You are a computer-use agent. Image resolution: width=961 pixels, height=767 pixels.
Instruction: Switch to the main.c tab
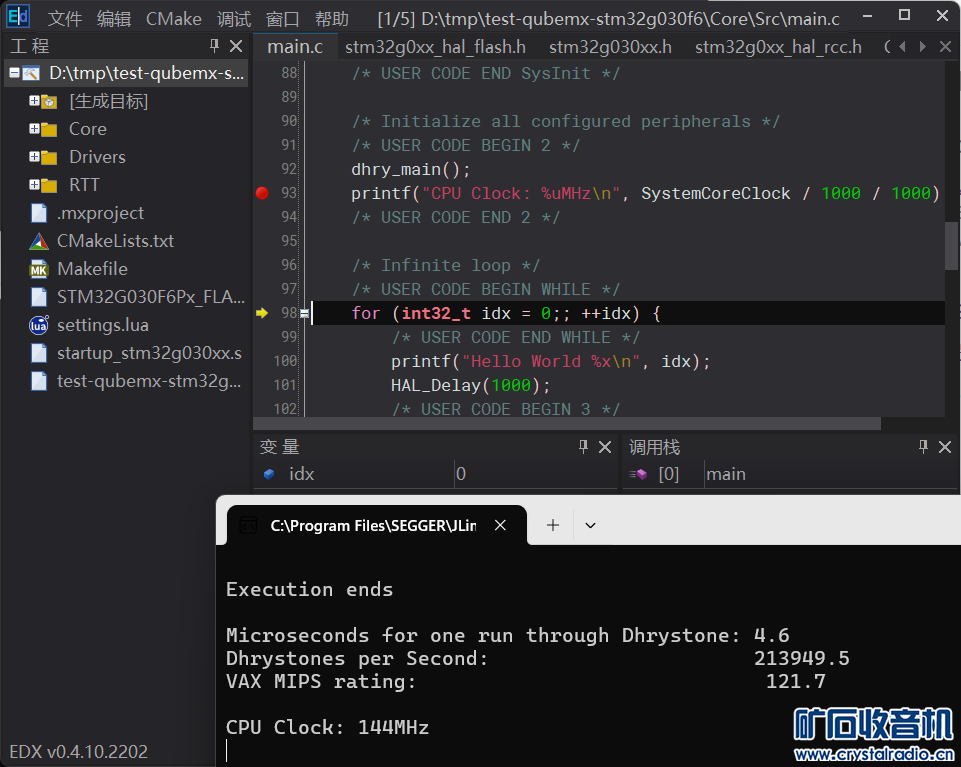(295, 47)
